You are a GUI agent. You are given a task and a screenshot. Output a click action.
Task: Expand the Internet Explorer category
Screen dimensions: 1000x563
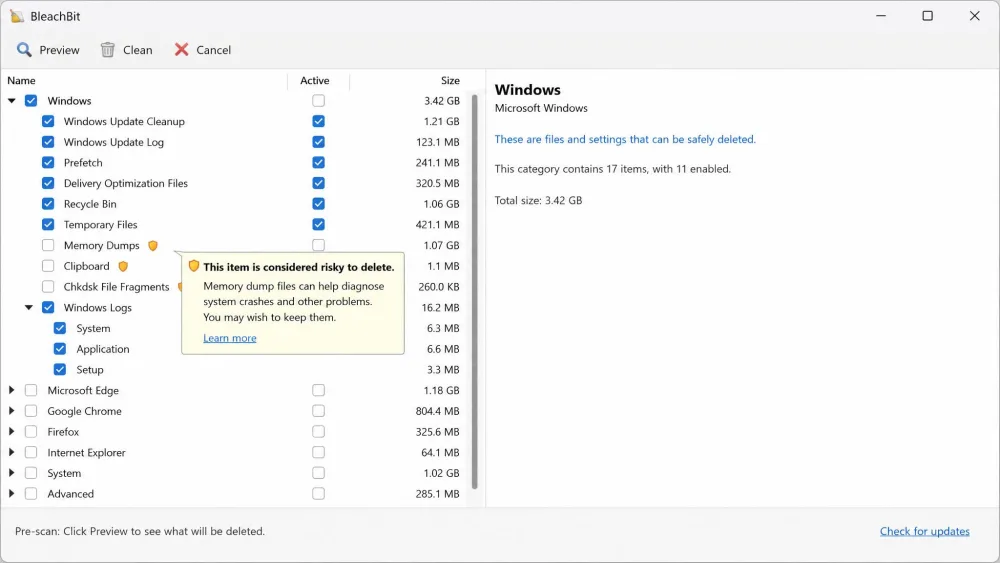click(x=11, y=453)
